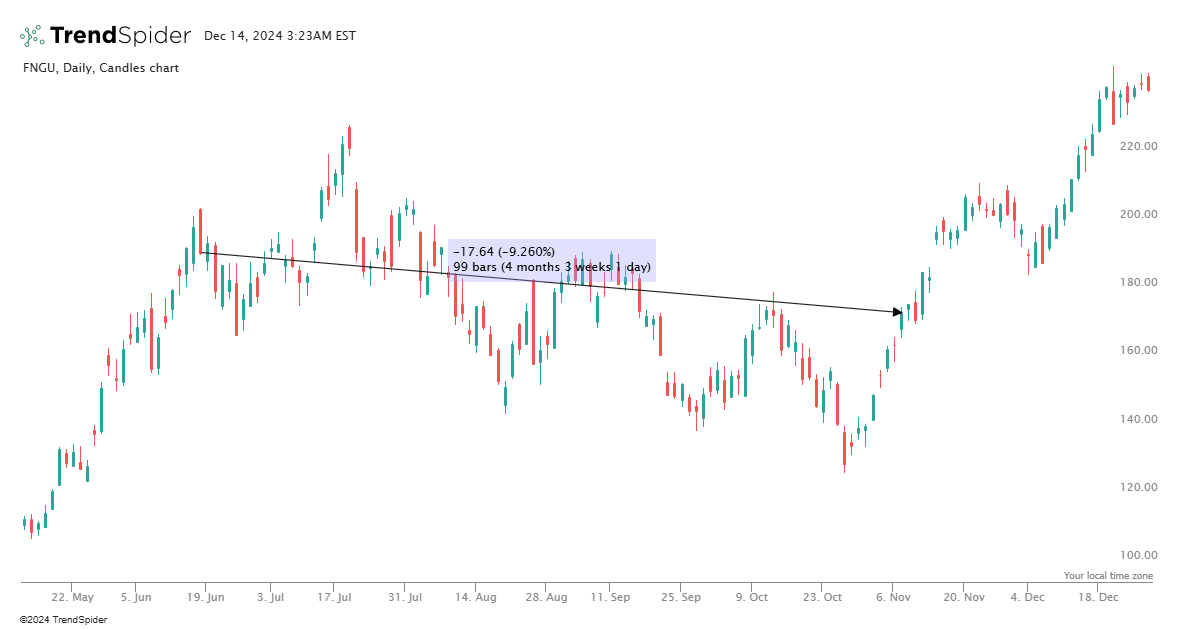1183x629 pixels.
Task: Click the 17. Jul date axis label
Action: pos(334,597)
